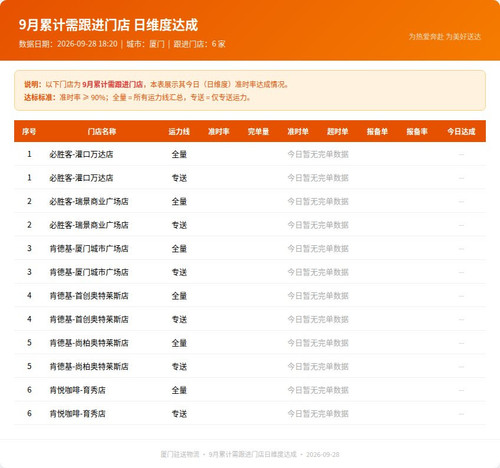500x468 pixels.
Task: Click the 序号 column header
Action: [x=29, y=132]
